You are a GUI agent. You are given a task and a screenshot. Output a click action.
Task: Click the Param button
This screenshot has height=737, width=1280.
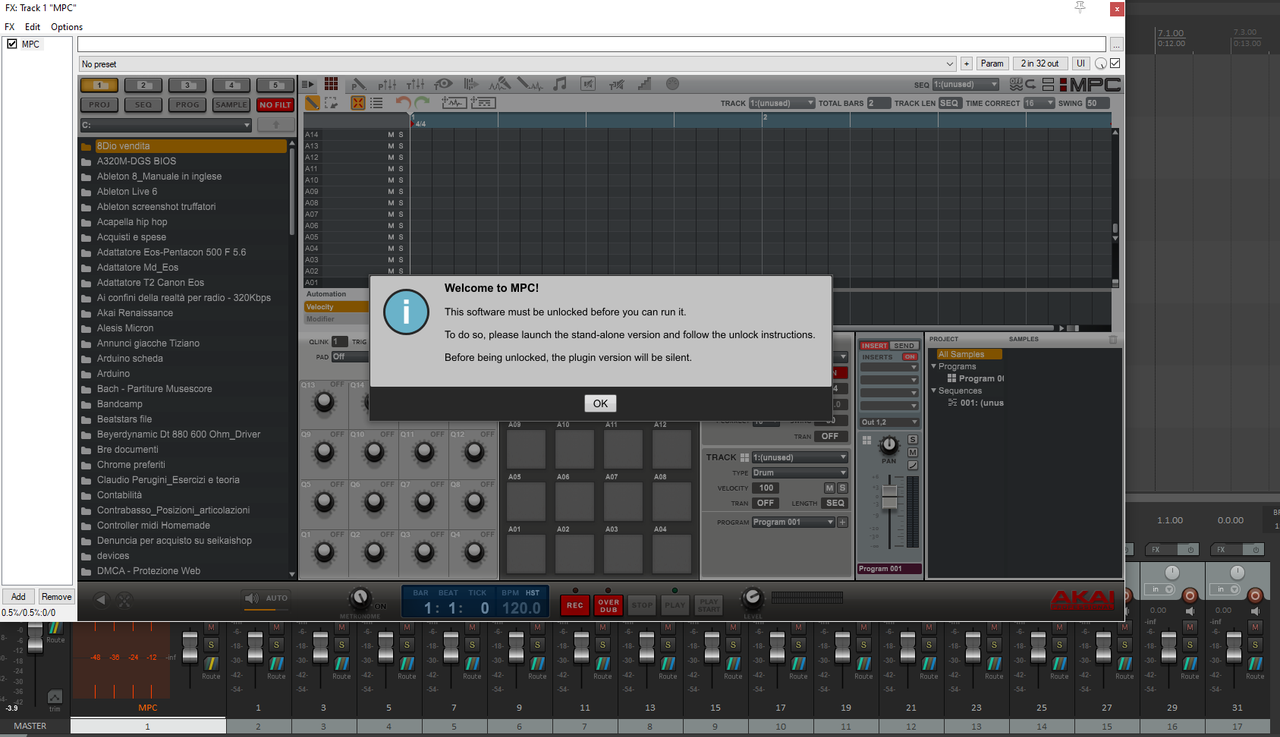[x=991, y=64]
